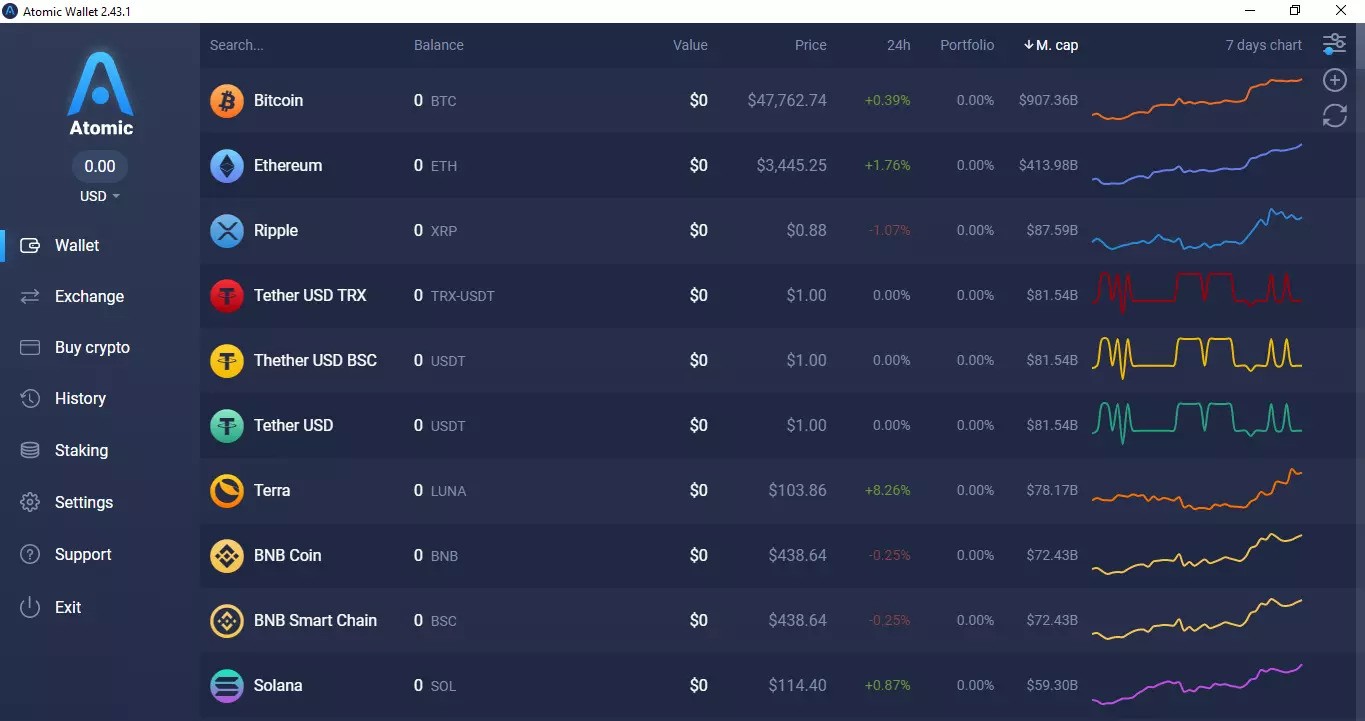The width and height of the screenshot is (1365, 721).
Task: Click the Buy crypto card icon
Action: [x=30, y=347]
